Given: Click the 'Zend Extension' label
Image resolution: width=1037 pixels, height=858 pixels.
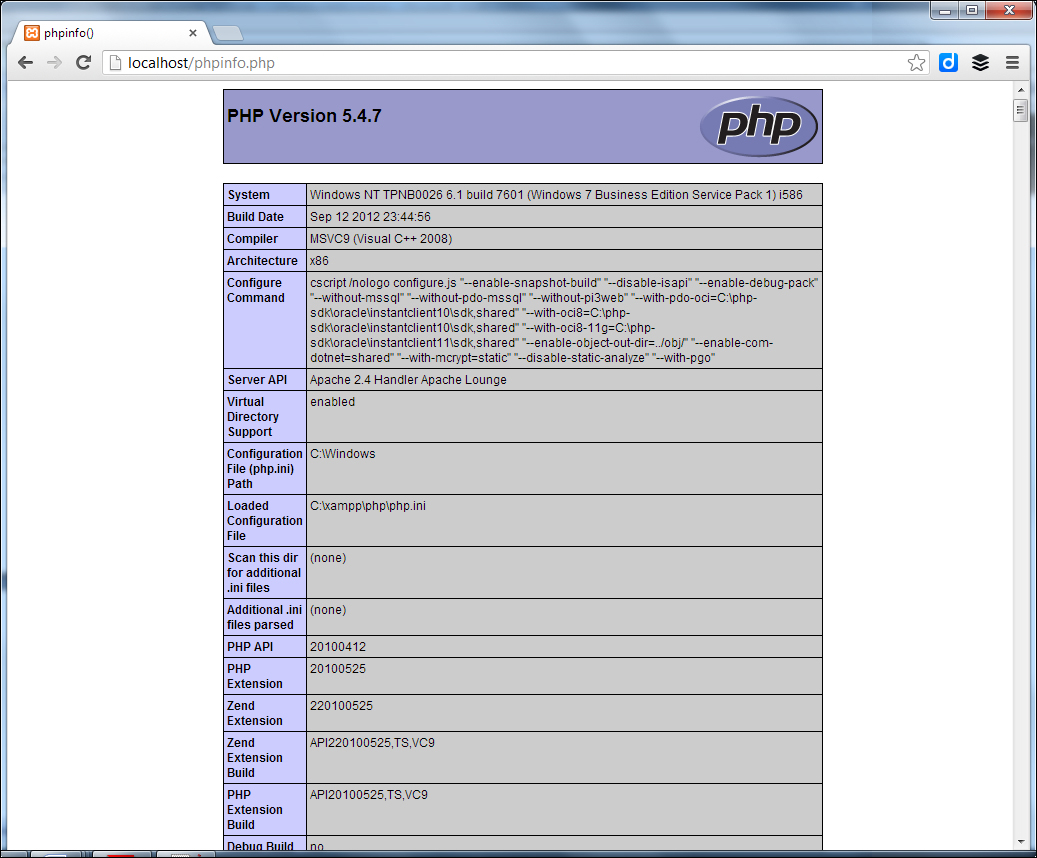Looking at the screenshot, I should [255, 713].
